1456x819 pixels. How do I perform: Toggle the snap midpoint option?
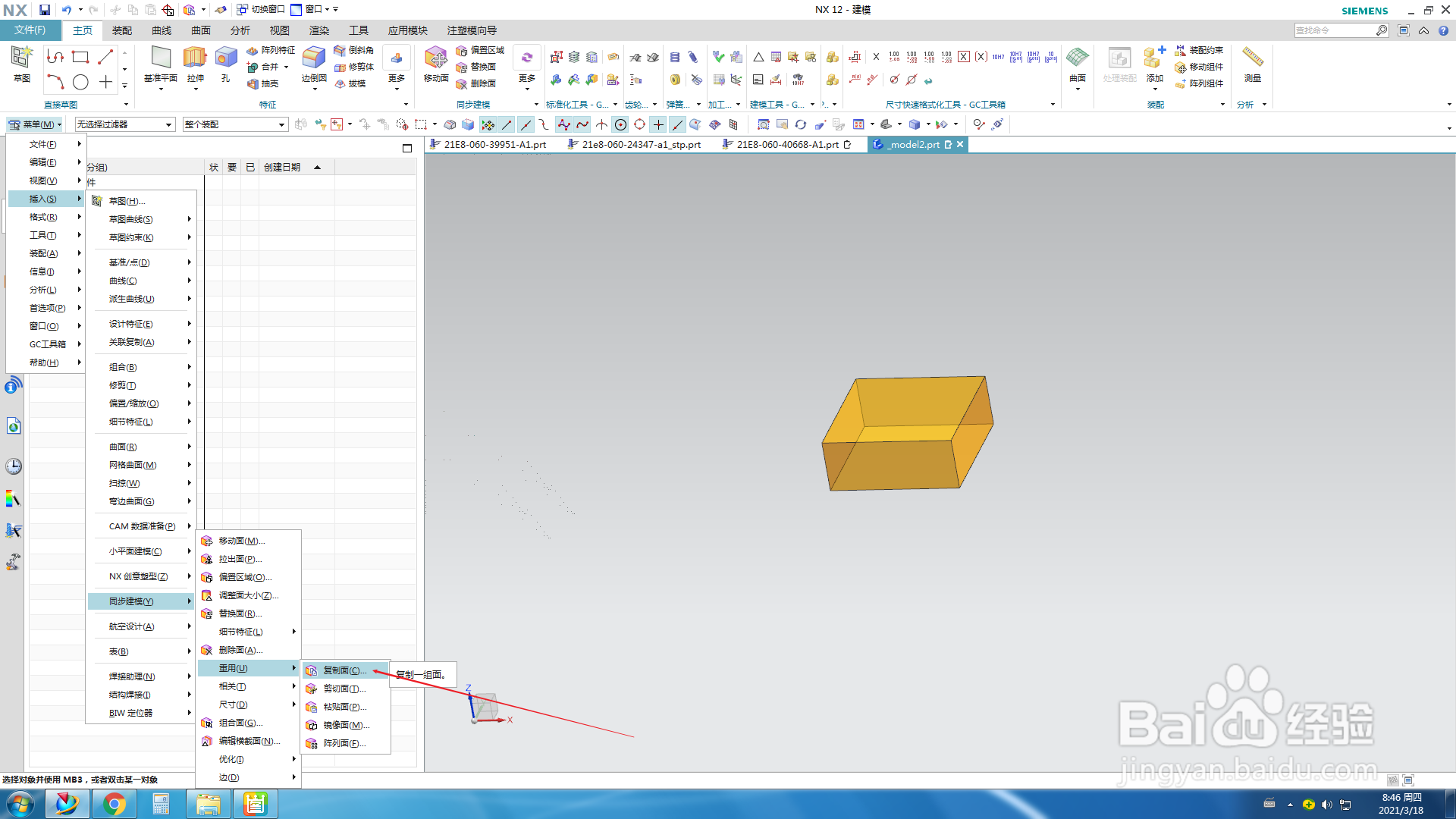click(526, 124)
